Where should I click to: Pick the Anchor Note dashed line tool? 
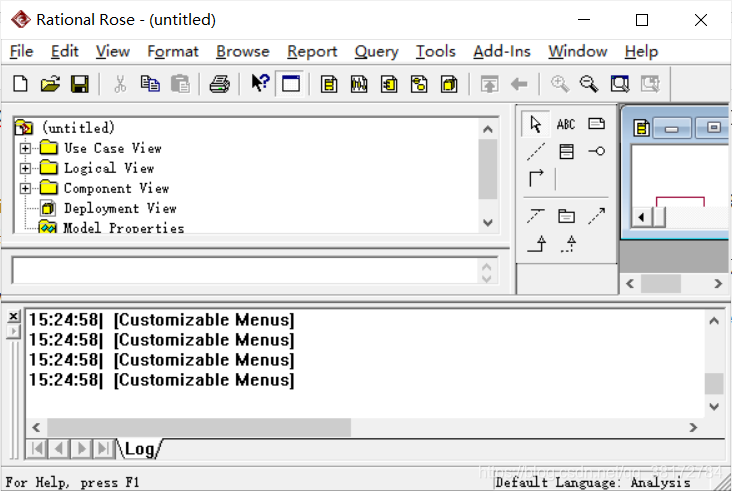coord(535,152)
